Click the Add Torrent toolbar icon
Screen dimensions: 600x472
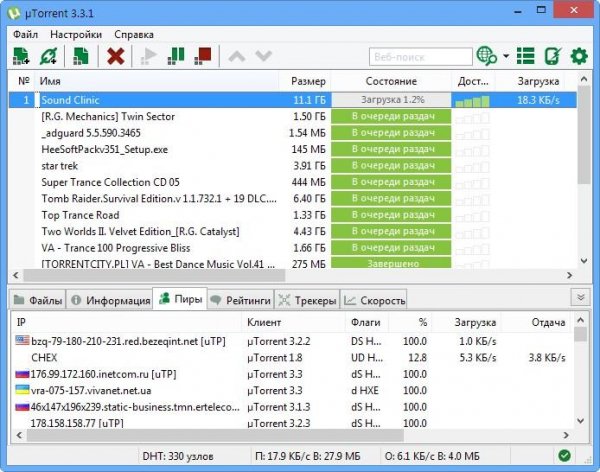21,56
